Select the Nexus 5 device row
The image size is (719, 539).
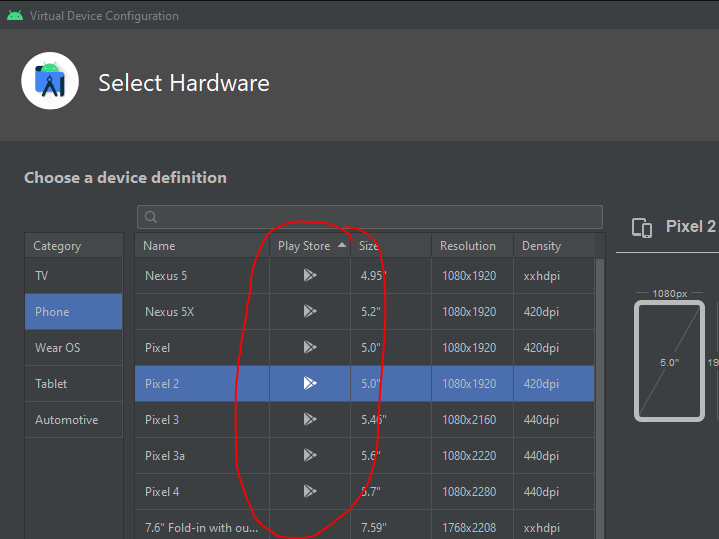pos(365,276)
